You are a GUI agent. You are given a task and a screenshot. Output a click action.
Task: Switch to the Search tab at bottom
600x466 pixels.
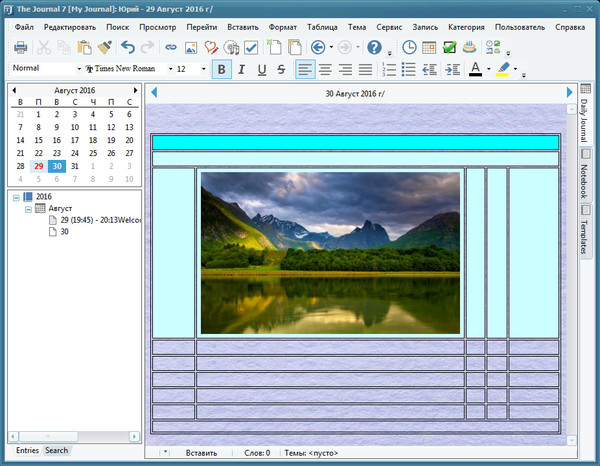[x=57, y=451]
